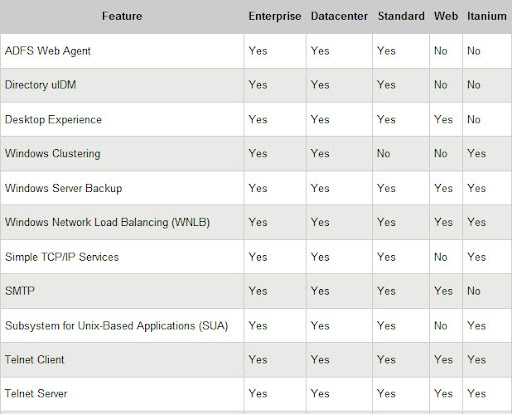
Task: Click the Web 'Yes' cell for Desktop Experience
Action: click(443, 120)
